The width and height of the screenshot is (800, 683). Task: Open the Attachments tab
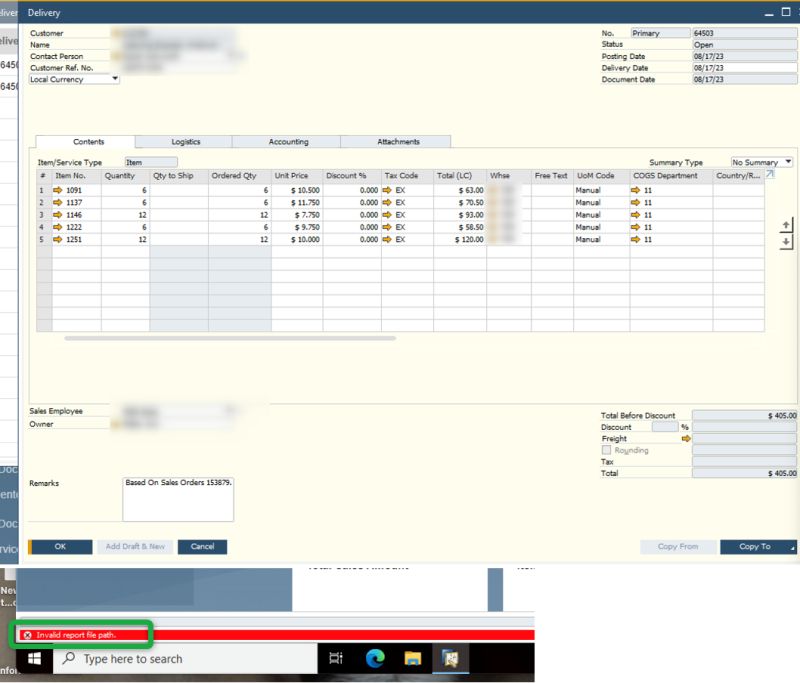[x=398, y=141]
